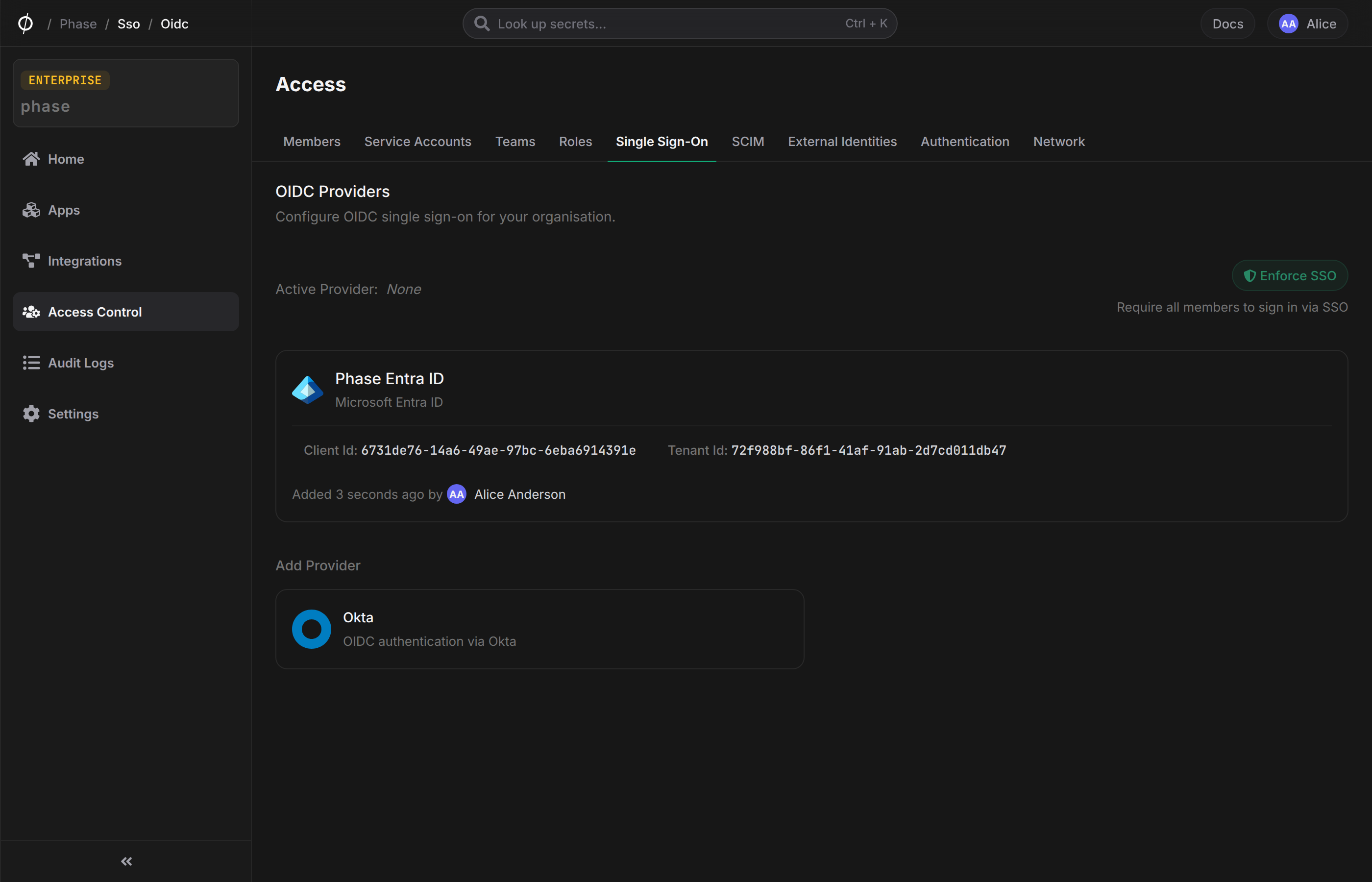This screenshot has width=1372, height=882.
Task: Open the Phase Entra ID provider card title
Action: (390, 379)
